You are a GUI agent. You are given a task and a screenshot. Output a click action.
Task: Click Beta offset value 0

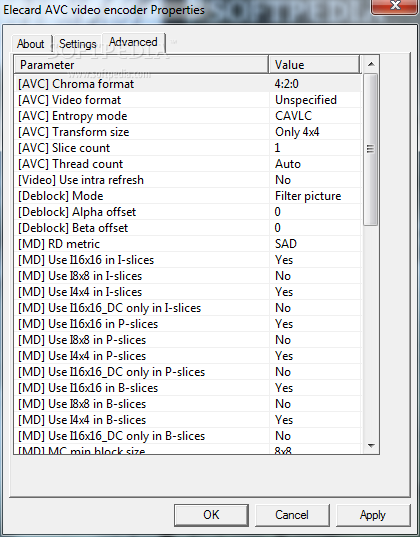pos(277,228)
